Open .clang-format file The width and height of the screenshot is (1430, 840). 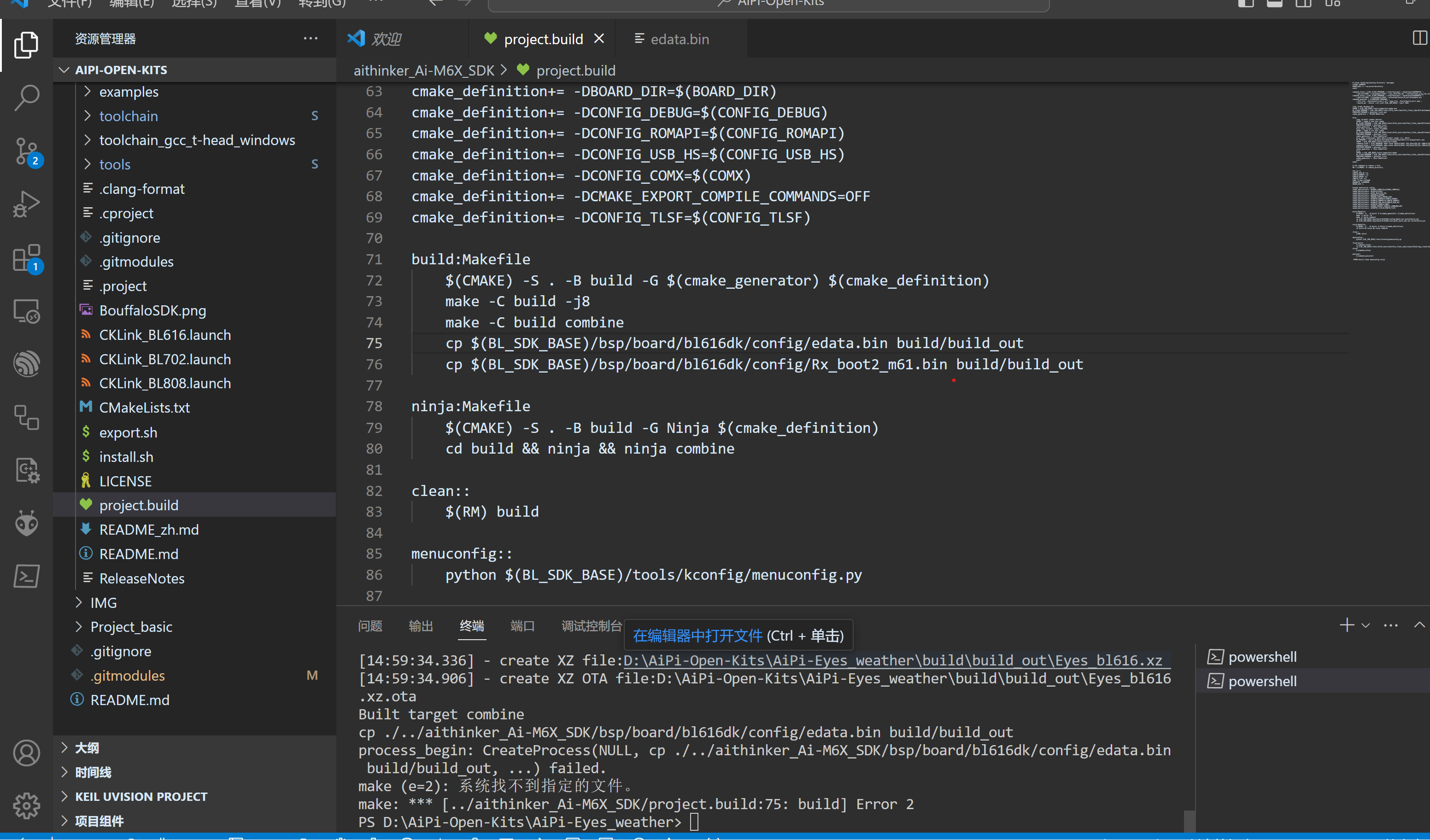[x=194, y=189]
